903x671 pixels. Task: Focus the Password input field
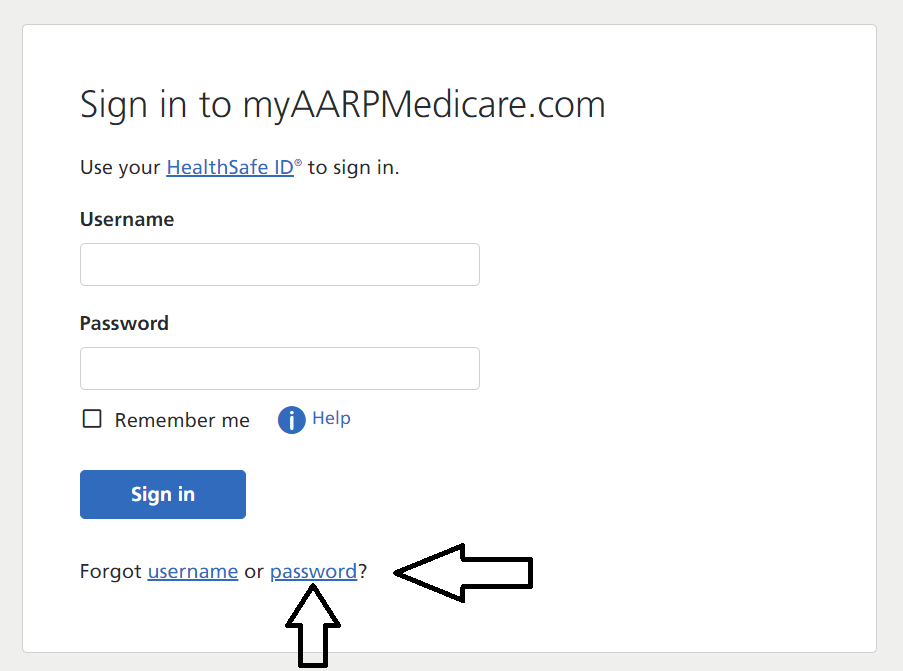(x=280, y=369)
